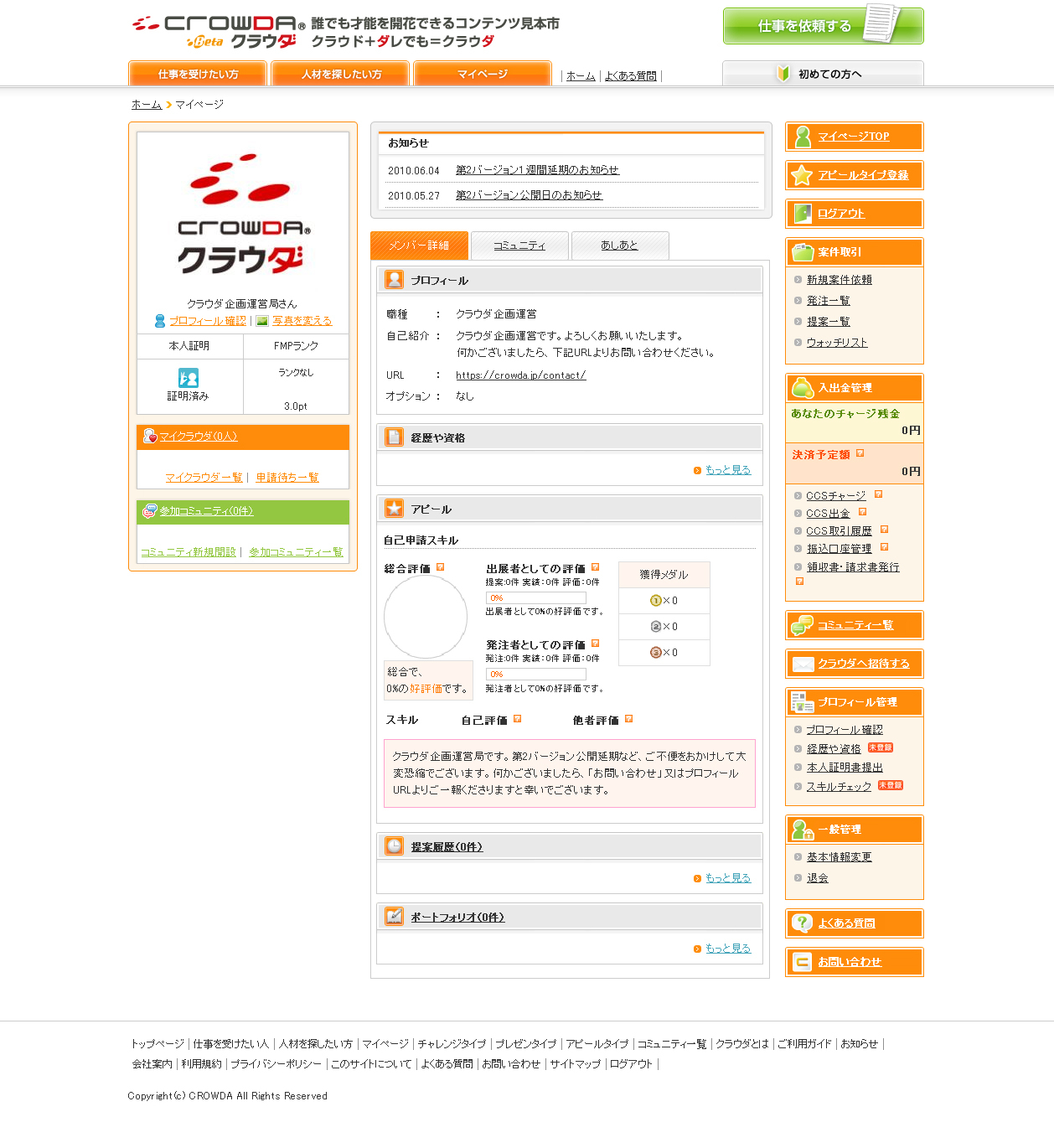Viewport: 1054px width, 1148px height.
Task: Click the door icon on ログアウト sidebar button
Action: tap(803, 214)
